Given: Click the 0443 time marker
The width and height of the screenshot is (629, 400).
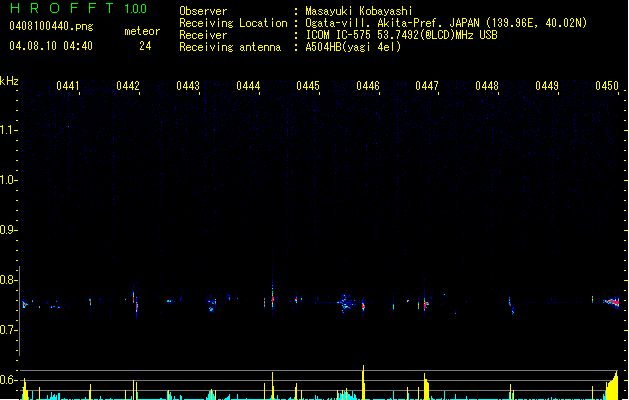Looking at the screenshot, I should tap(188, 86).
